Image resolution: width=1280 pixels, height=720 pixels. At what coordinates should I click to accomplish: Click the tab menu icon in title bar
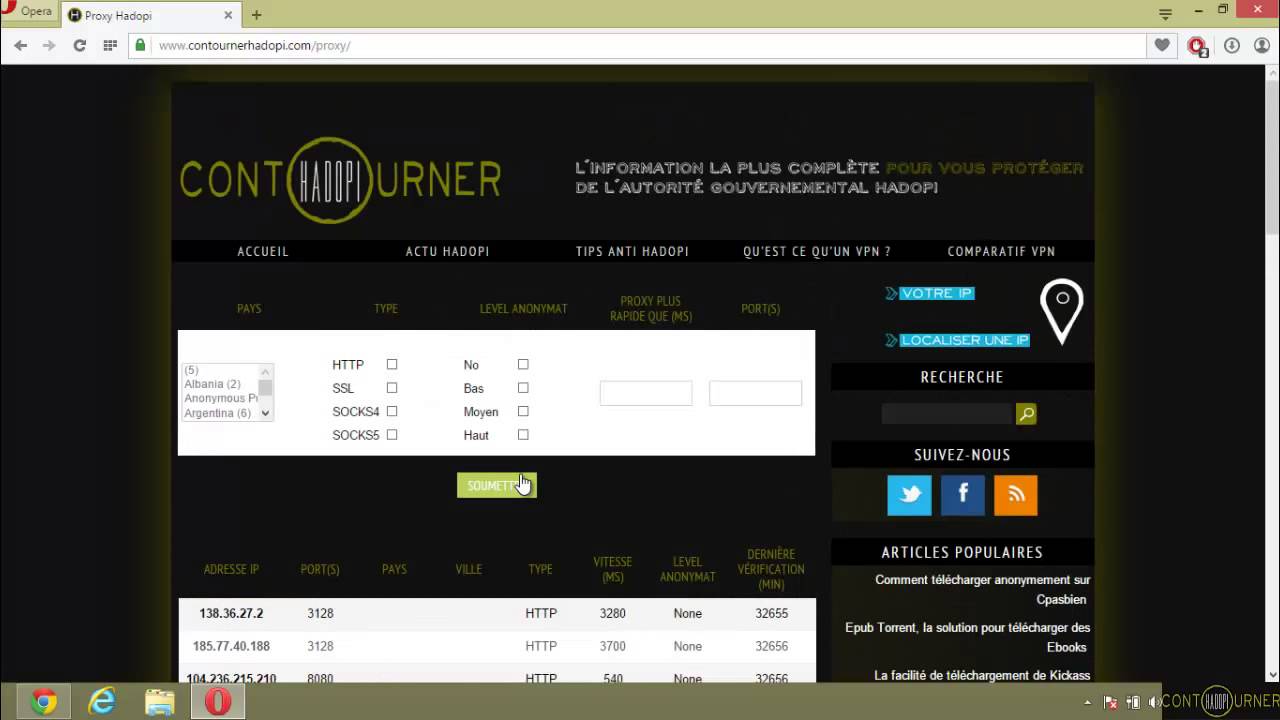pyautogui.click(x=1165, y=14)
